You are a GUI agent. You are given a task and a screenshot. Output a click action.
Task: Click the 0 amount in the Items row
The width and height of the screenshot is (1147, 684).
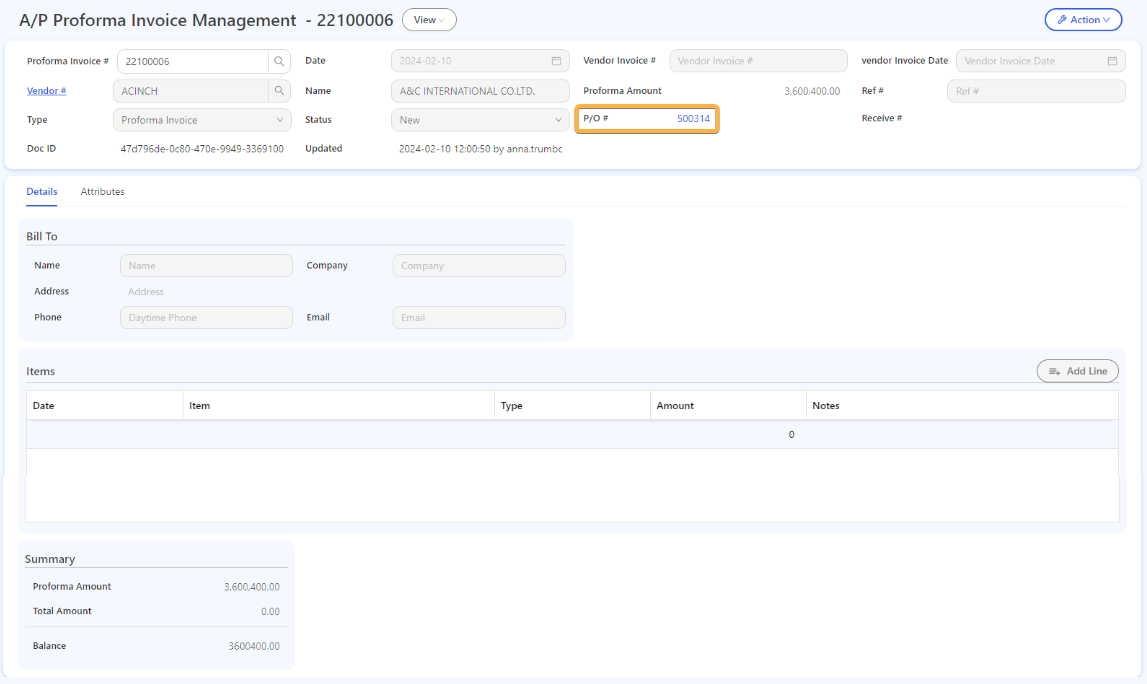coord(791,434)
